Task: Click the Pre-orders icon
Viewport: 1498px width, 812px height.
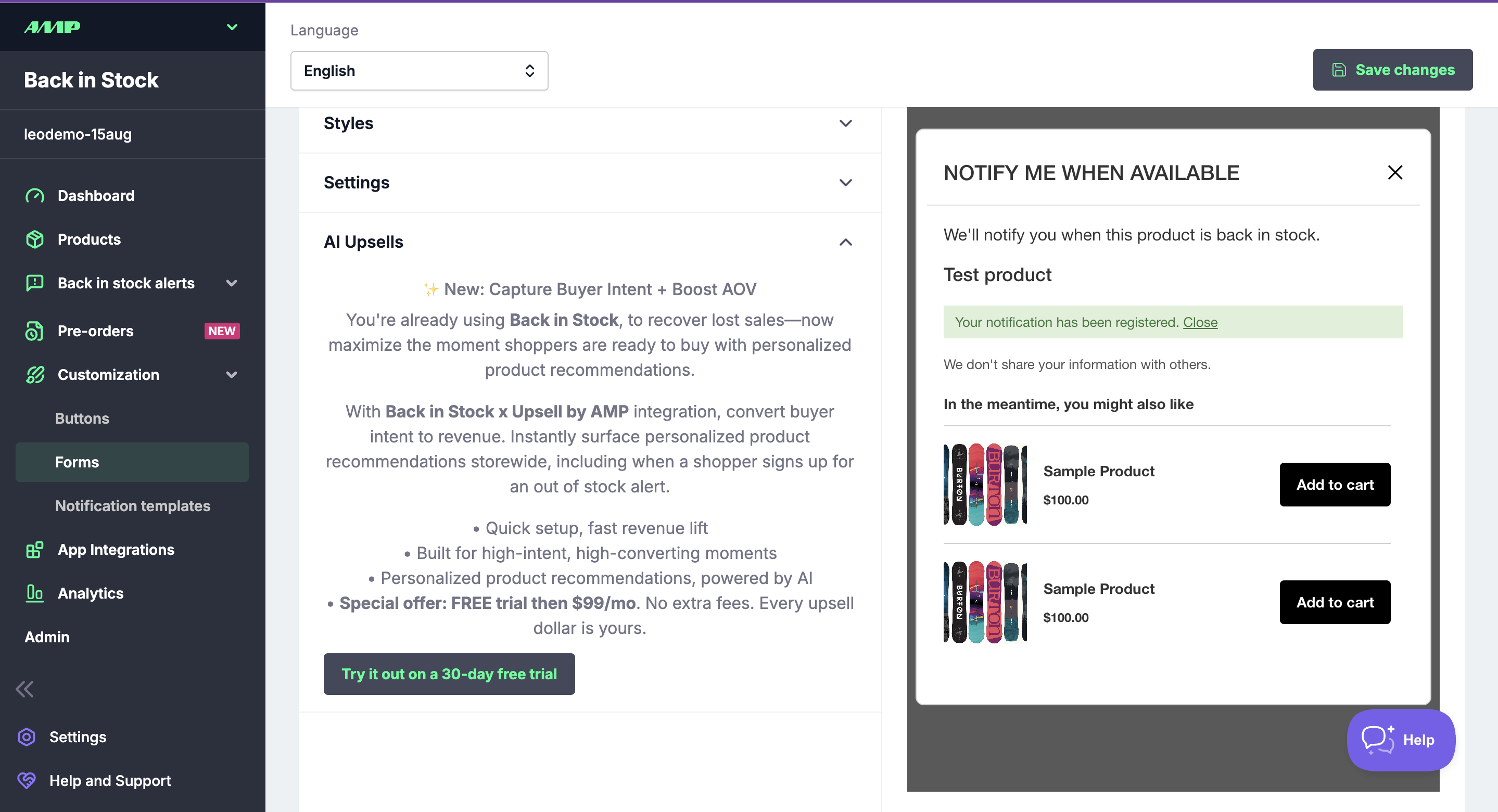Action: tap(34, 331)
